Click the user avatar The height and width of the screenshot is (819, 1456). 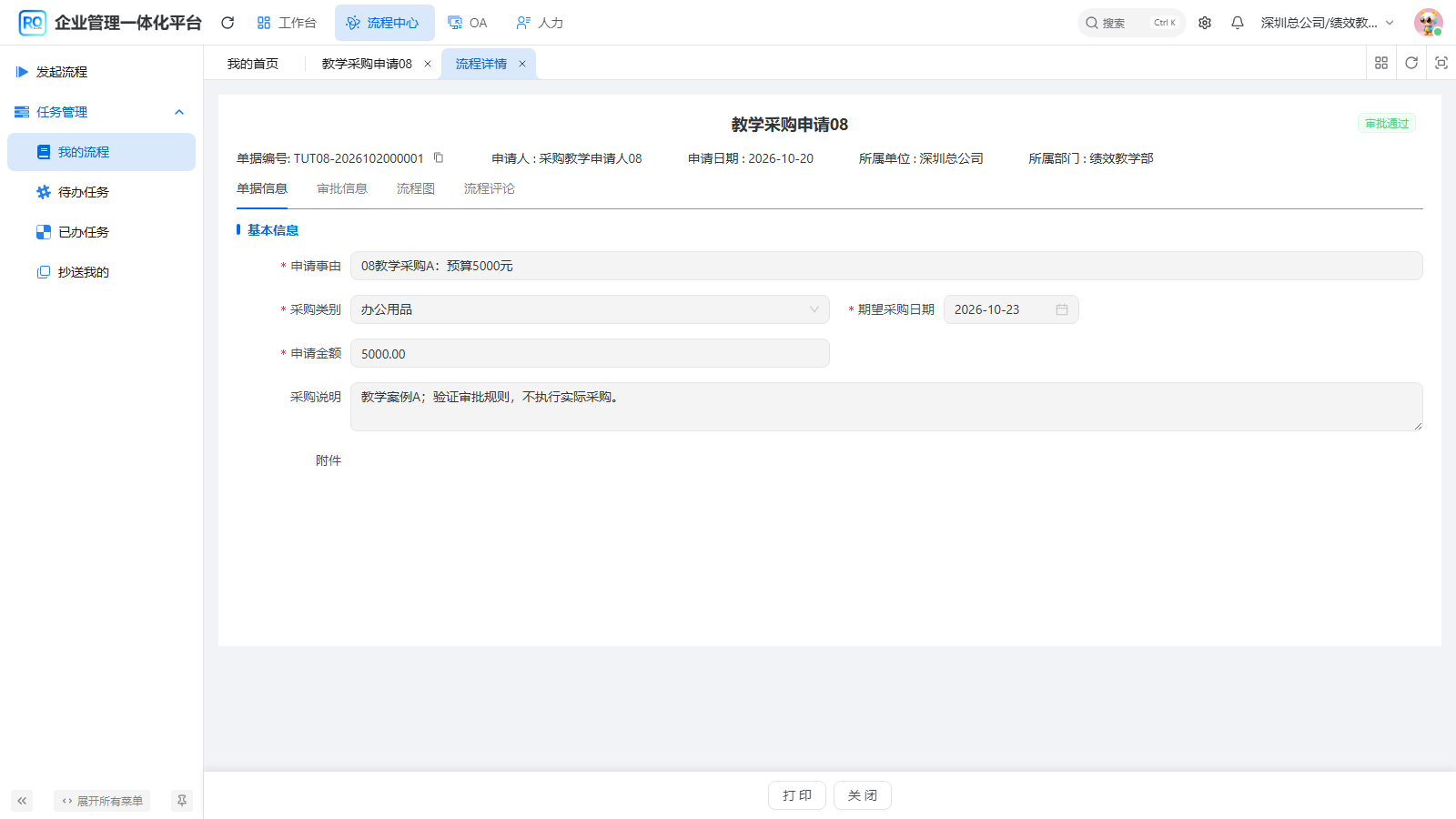pyautogui.click(x=1428, y=23)
